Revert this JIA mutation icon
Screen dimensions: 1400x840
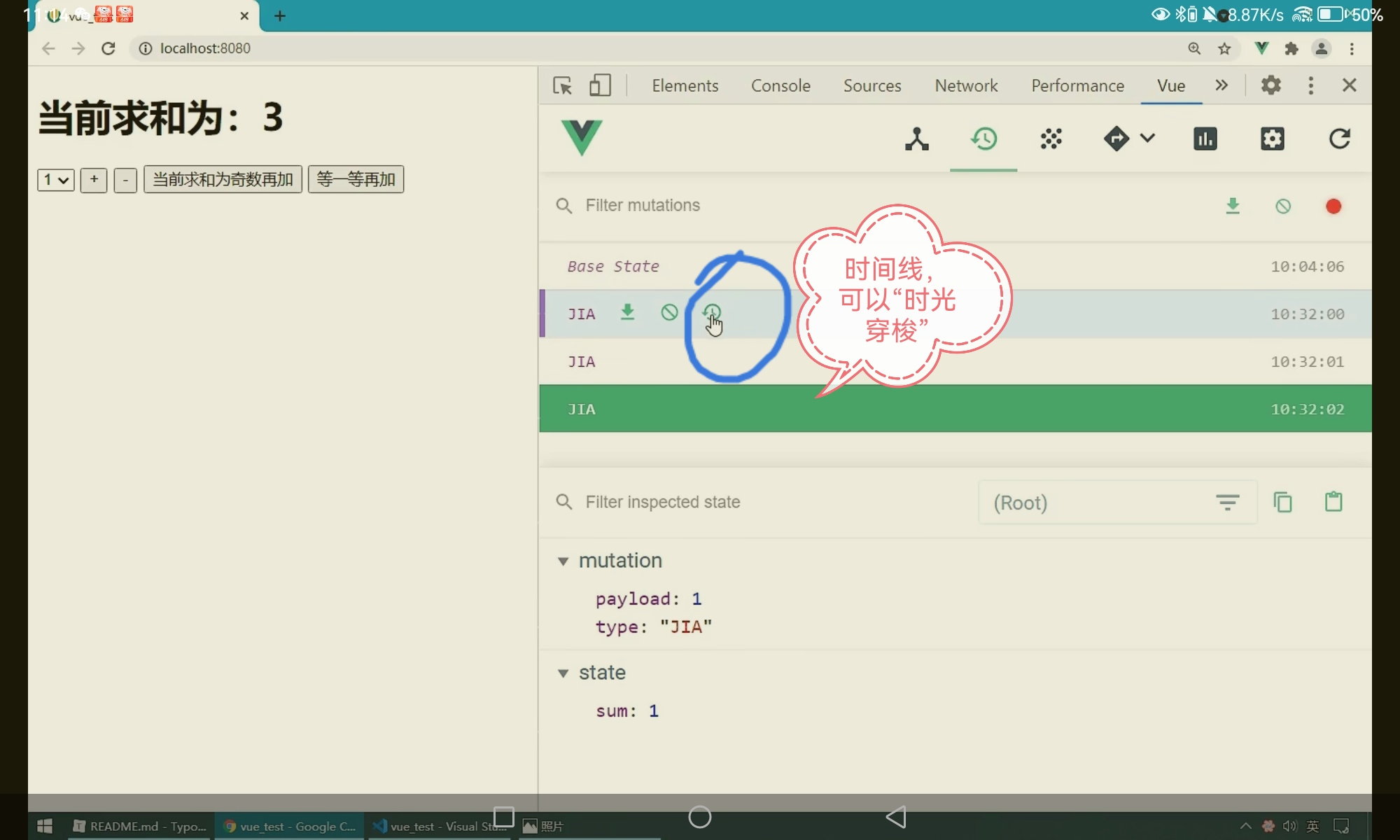[669, 313]
